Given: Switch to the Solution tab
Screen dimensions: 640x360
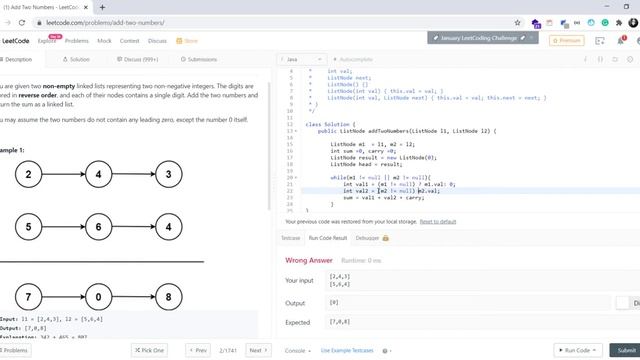Looking at the screenshot, I should (76, 60).
